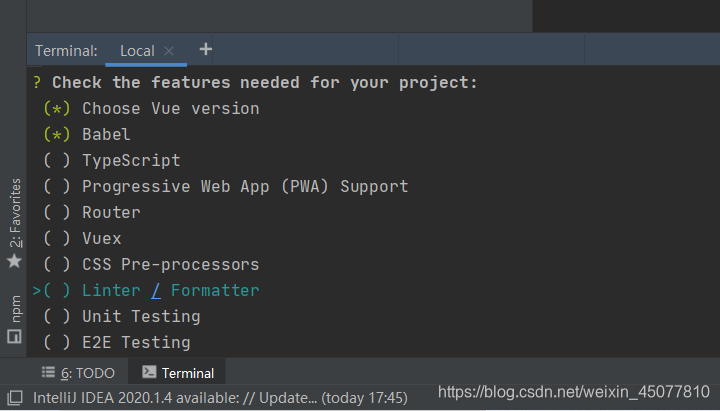
Task: Open a new terminal session with plus icon
Action: click(x=205, y=49)
